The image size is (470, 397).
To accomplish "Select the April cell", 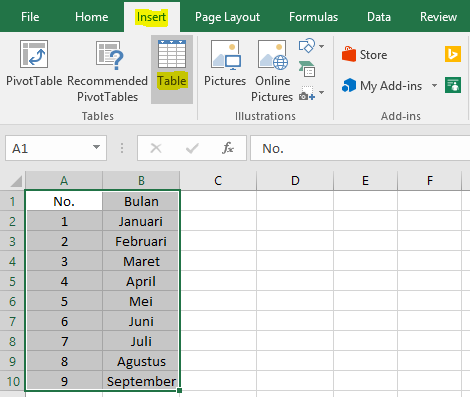I will 141,281.
